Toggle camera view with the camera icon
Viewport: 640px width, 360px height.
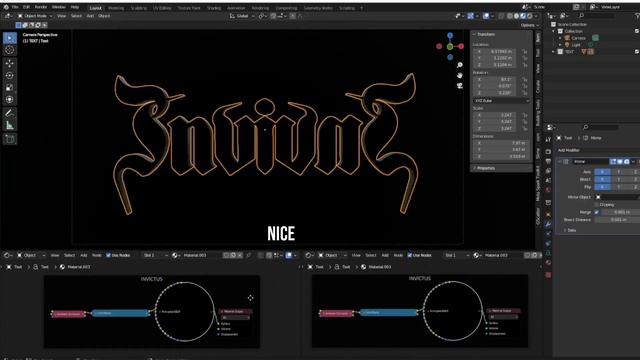[460, 85]
